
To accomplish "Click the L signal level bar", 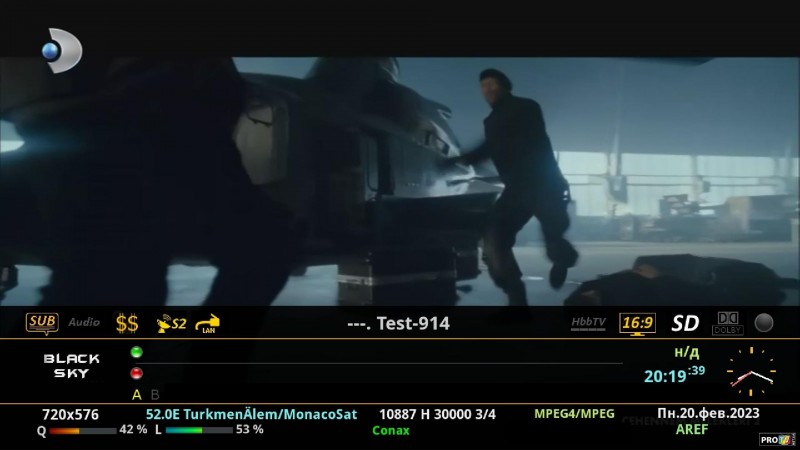I will (198, 430).
